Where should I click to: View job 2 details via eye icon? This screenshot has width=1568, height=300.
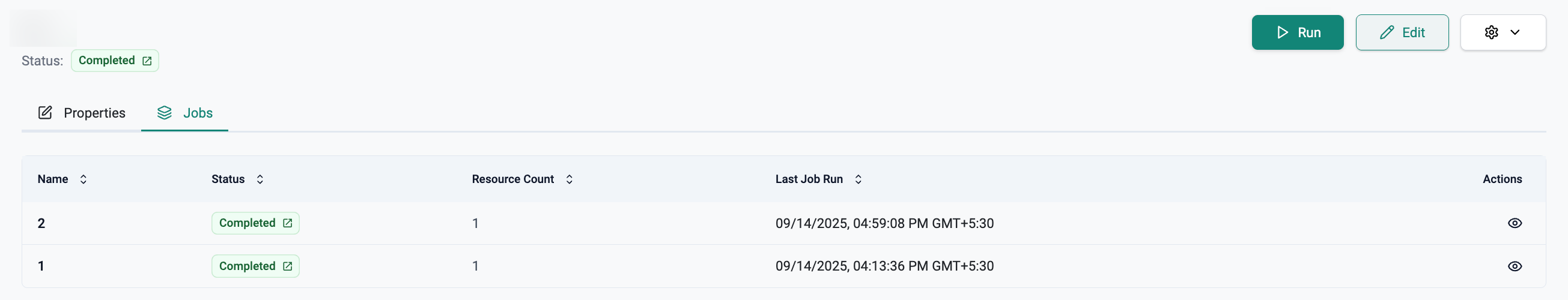(1515, 223)
